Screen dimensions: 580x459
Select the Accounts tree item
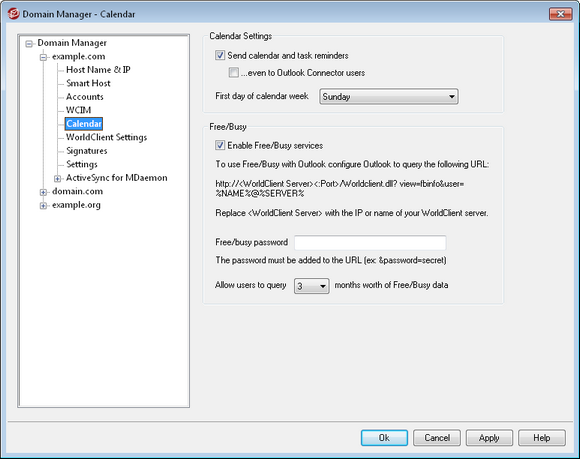[x=85, y=97]
